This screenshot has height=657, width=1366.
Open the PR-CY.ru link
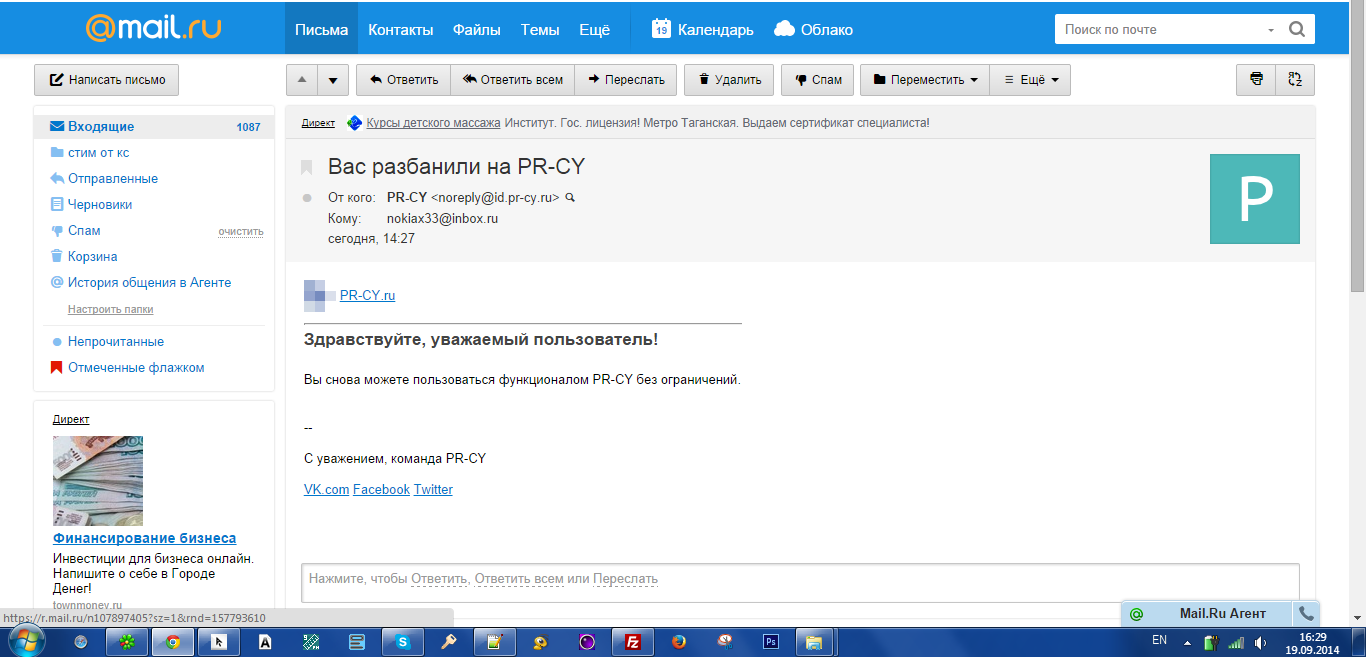click(367, 295)
